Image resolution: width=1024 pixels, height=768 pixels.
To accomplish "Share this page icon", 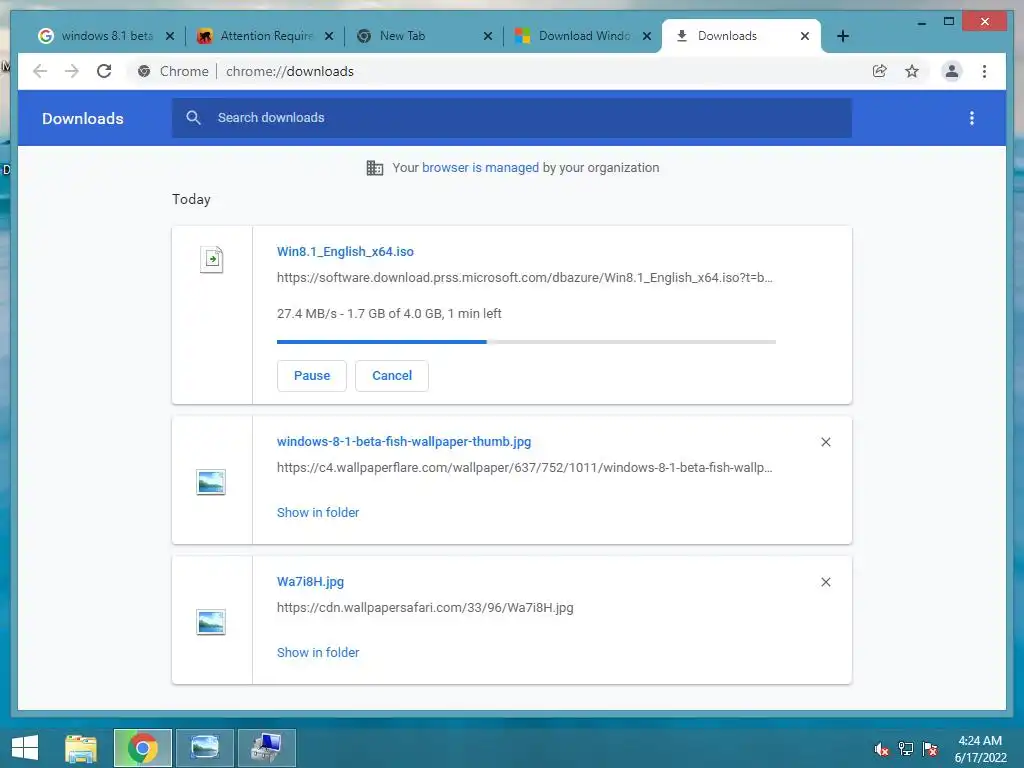I will click(880, 71).
